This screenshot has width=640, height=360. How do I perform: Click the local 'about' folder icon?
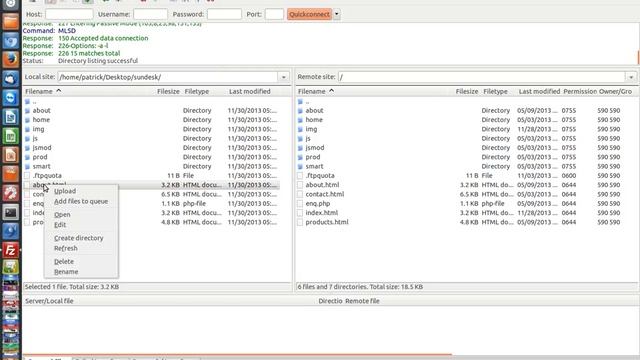(x=27, y=111)
